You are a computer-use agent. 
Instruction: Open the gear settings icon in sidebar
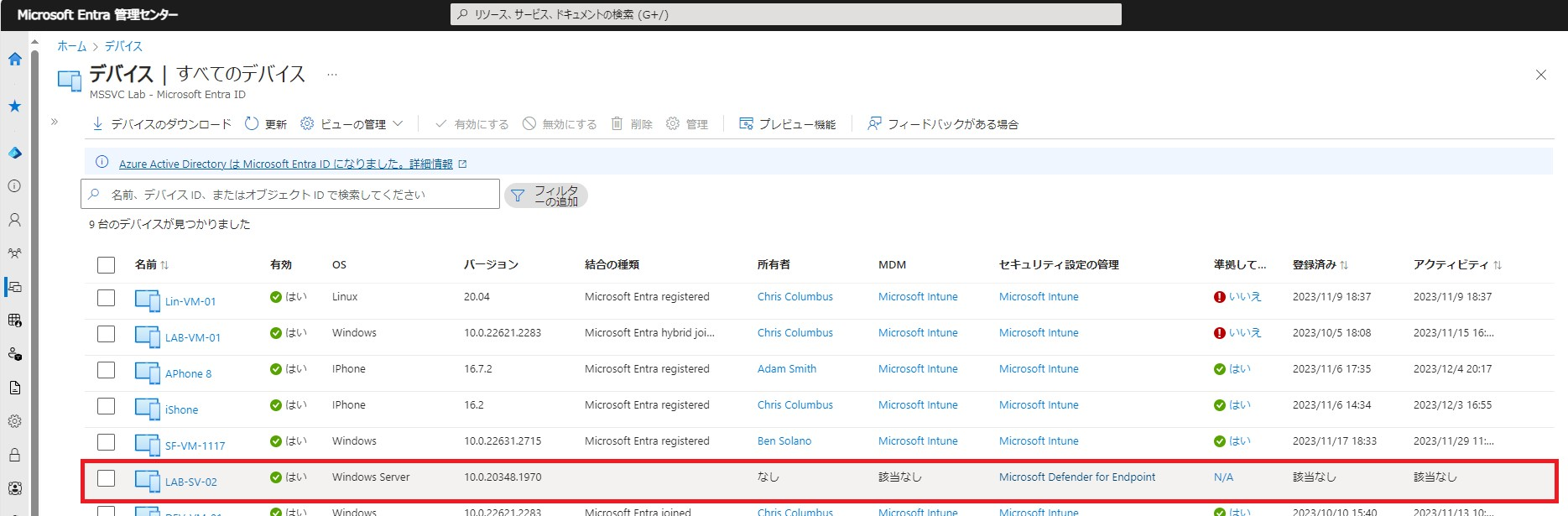click(x=14, y=421)
